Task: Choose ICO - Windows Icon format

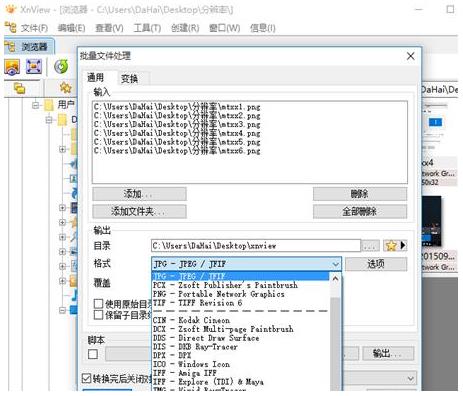Action: [240, 364]
